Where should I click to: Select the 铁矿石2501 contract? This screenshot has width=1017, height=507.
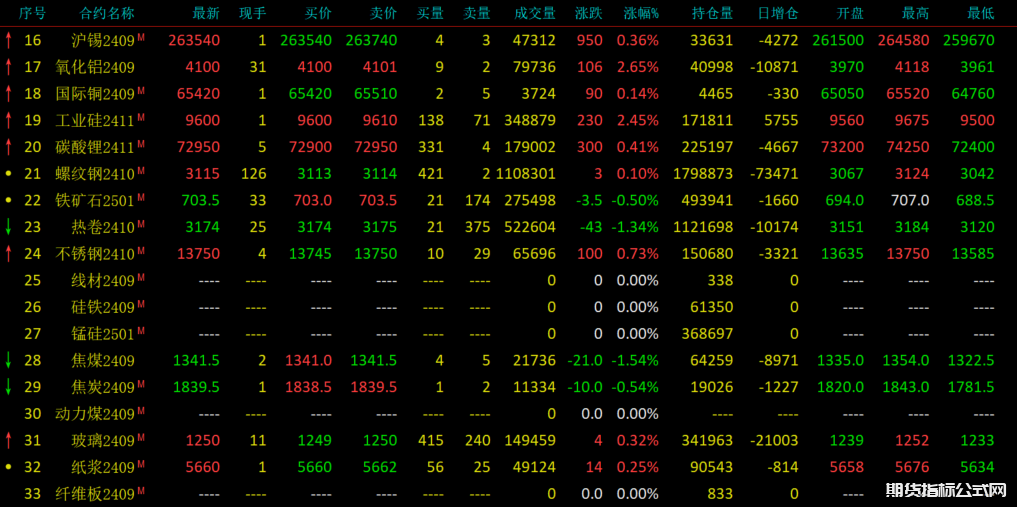tap(95, 200)
